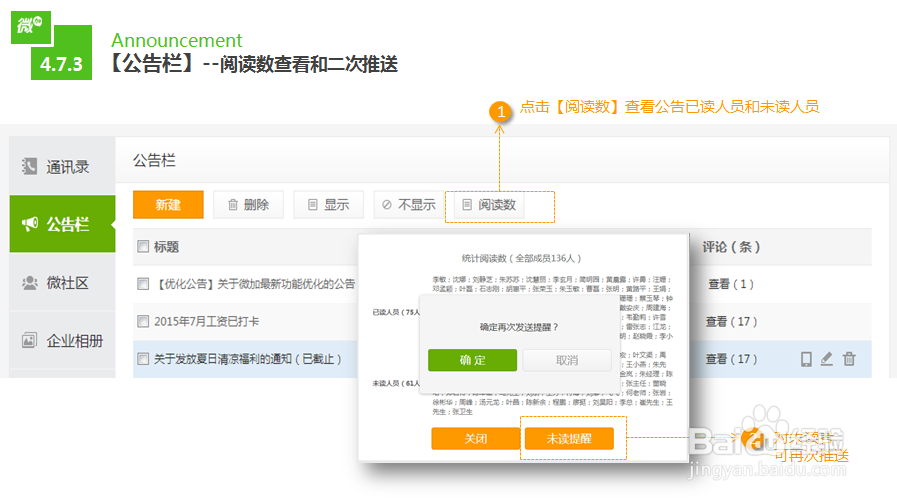
Task: Open the 2015年7月工资已打卡 announcement
Action: tap(207, 321)
